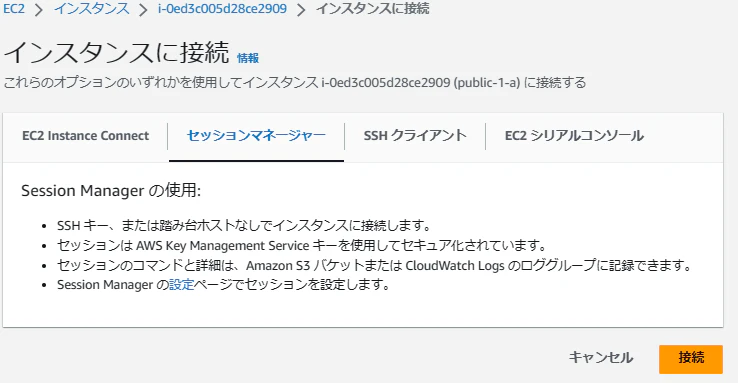Click the orange 接続 button
Screen dimensions: 738x383
[691, 359]
